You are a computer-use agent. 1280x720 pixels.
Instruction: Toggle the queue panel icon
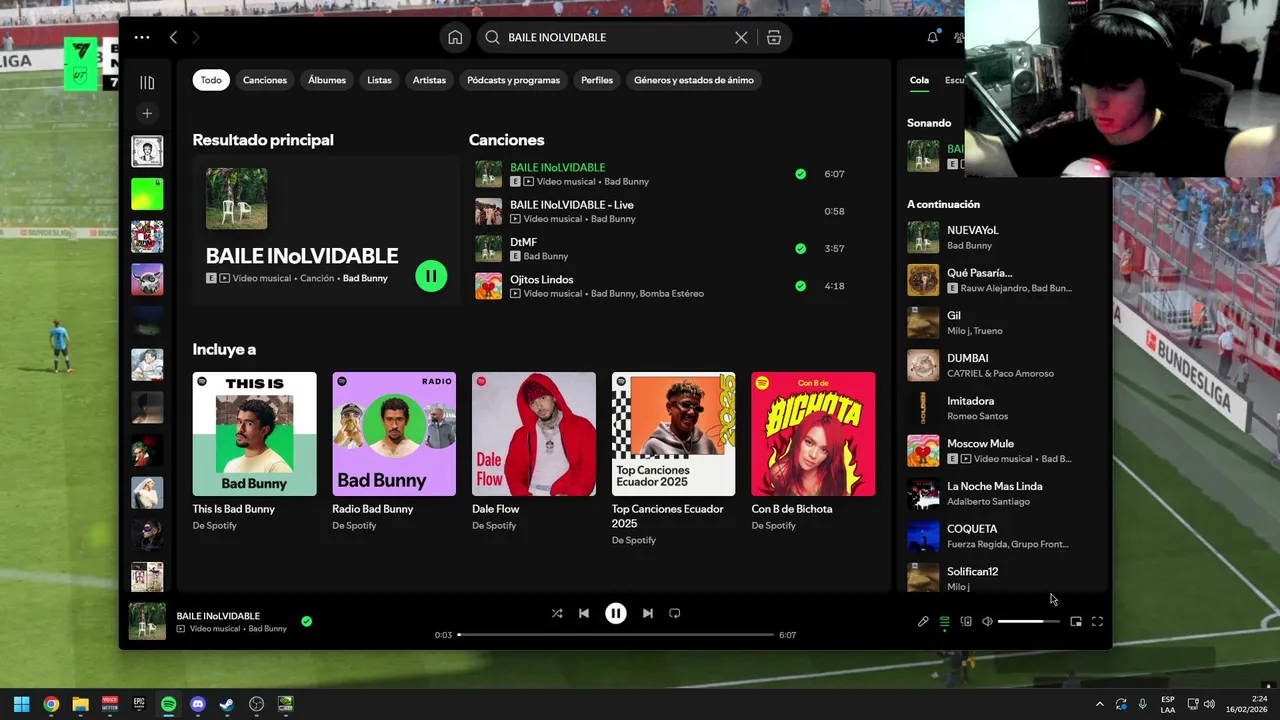coord(944,621)
